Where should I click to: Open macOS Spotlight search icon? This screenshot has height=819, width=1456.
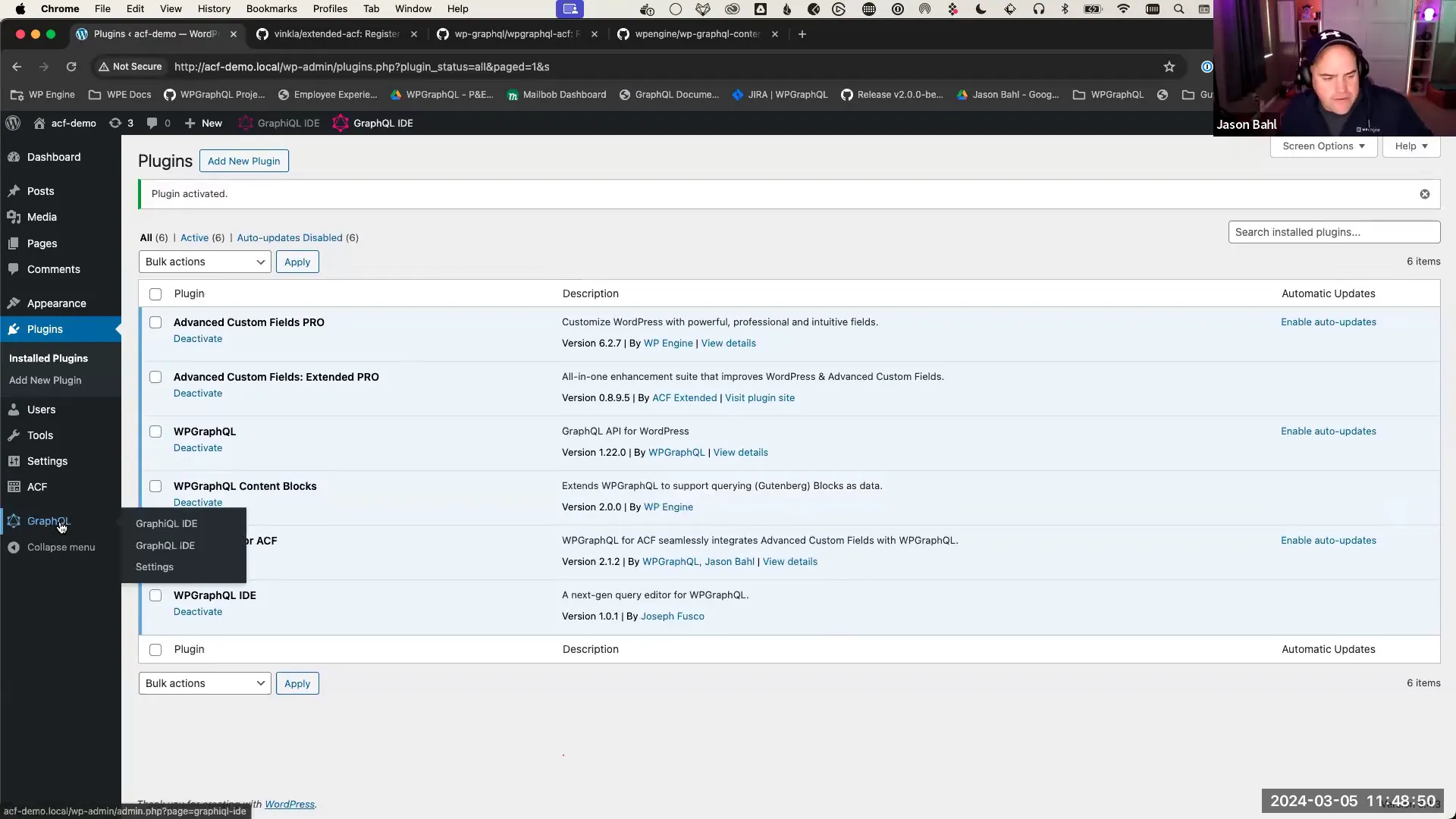coord(1178,9)
